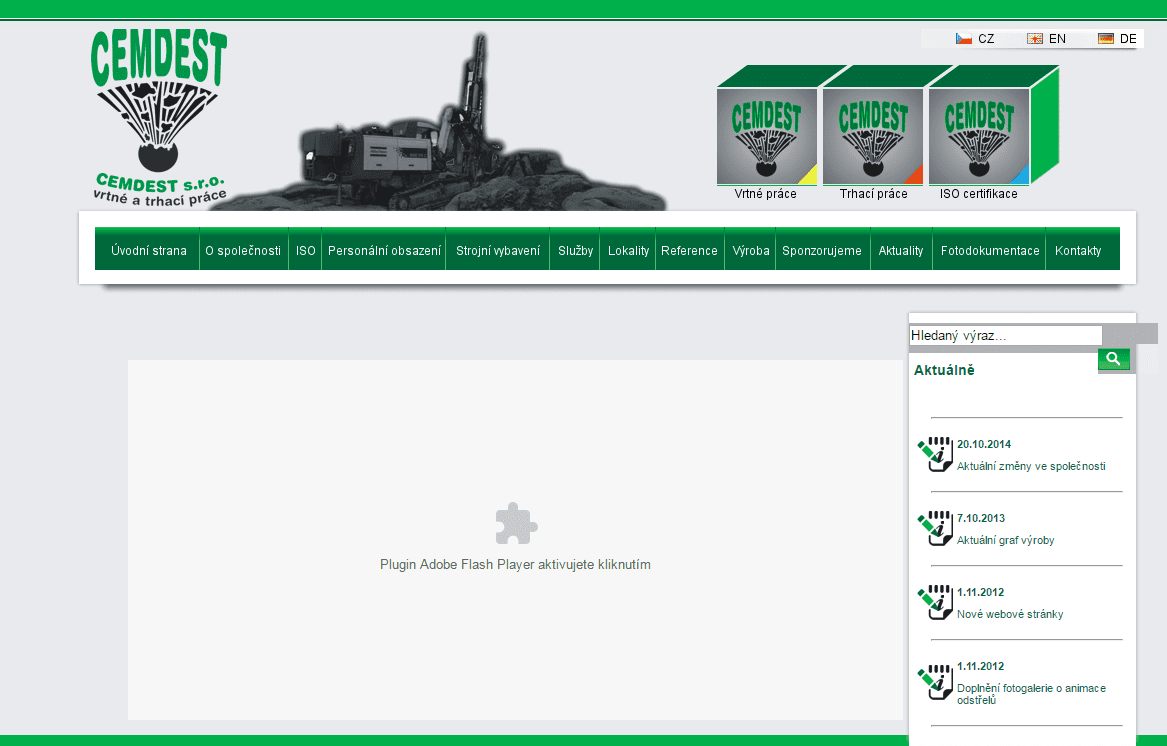
Task: Click the news icon beside 7.10.2013
Action: coord(936,528)
